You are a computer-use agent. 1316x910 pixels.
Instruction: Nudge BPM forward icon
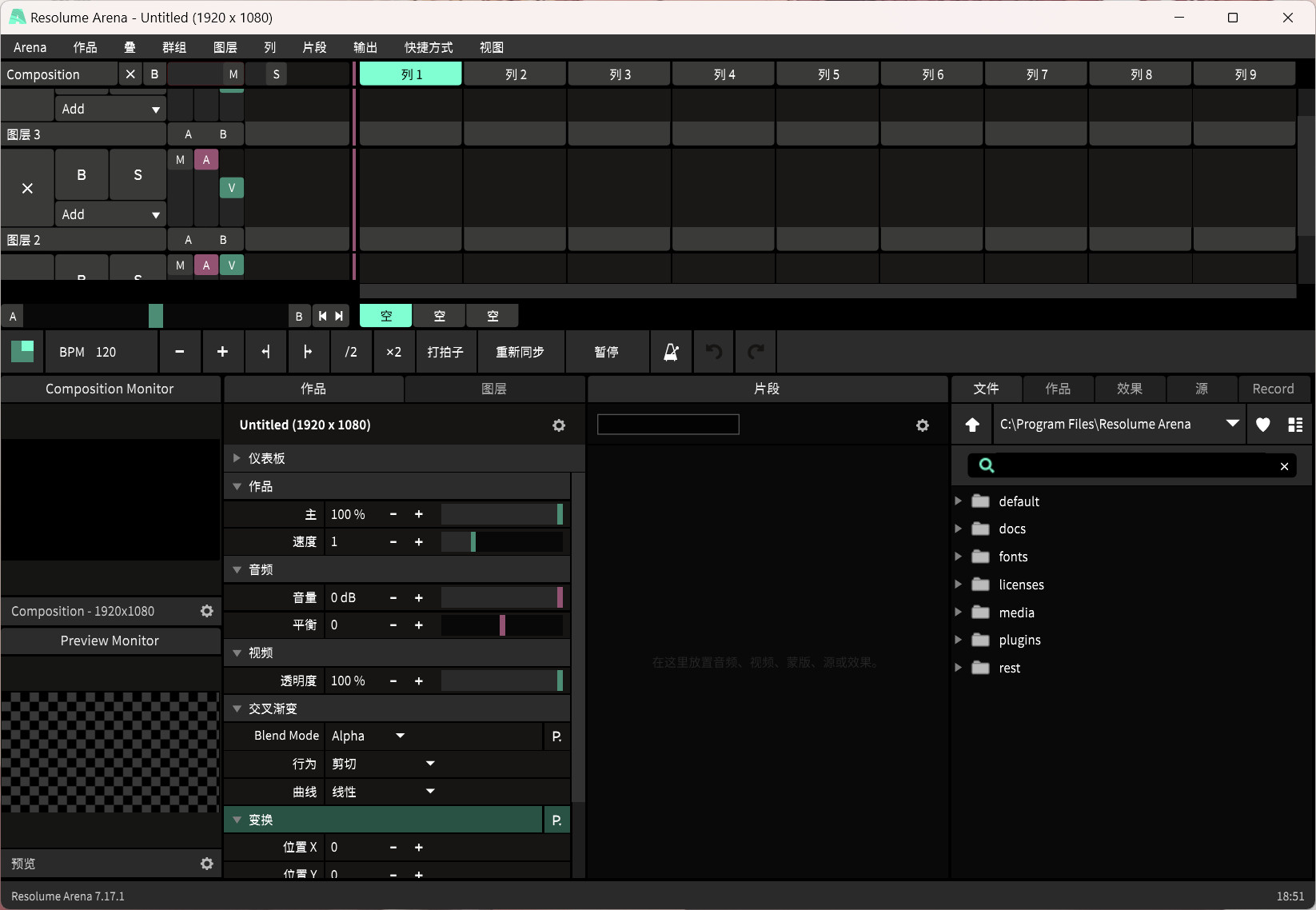(x=308, y=352)
